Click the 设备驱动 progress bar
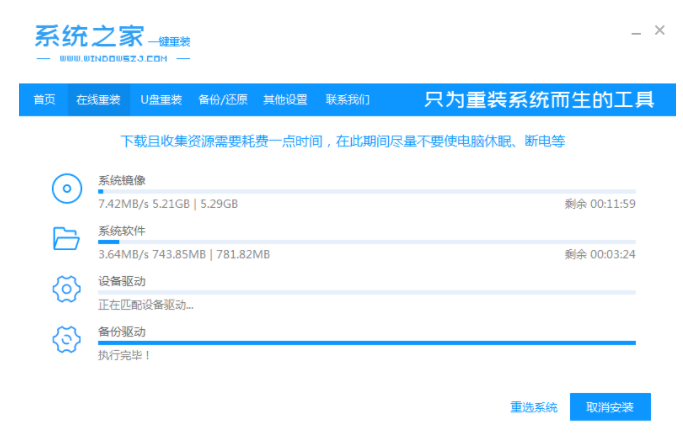Viewport: 683px width, 433px height. (x=367, y=292)
